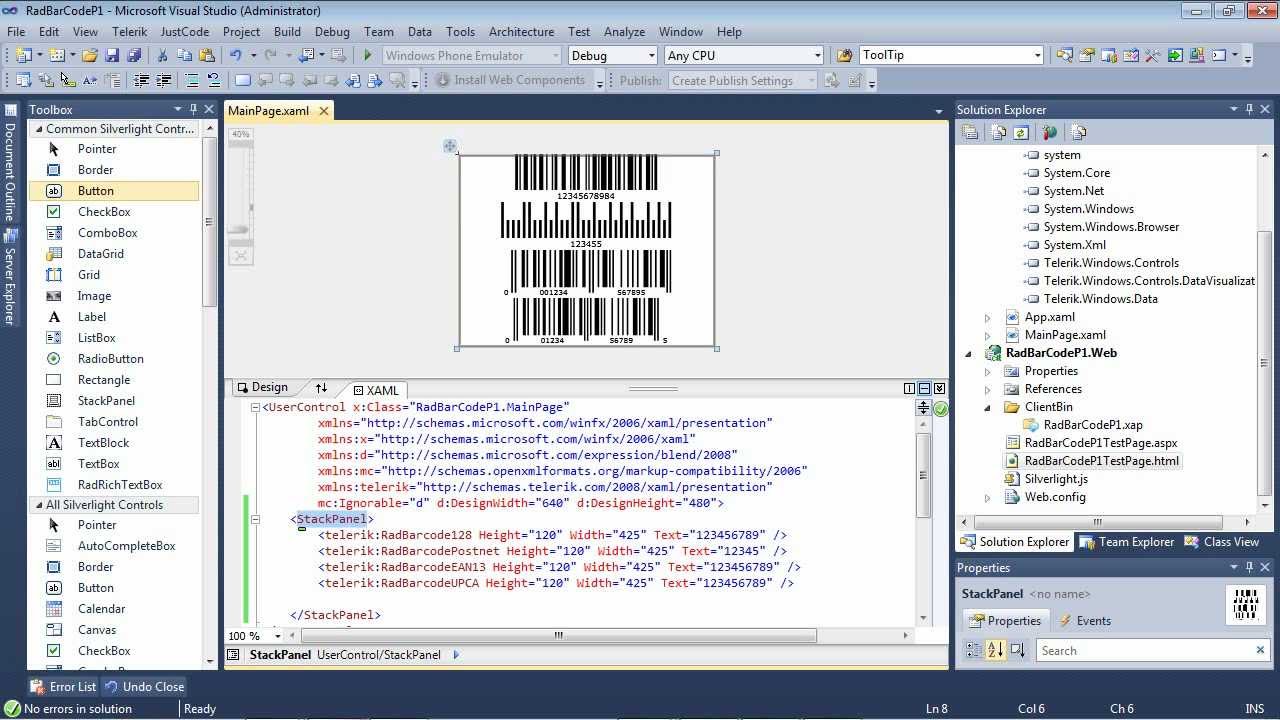This screenshot has width=1280, height=720.
Task: Click Solution Explorer Properties icon
Action: (x=970, y=132)
